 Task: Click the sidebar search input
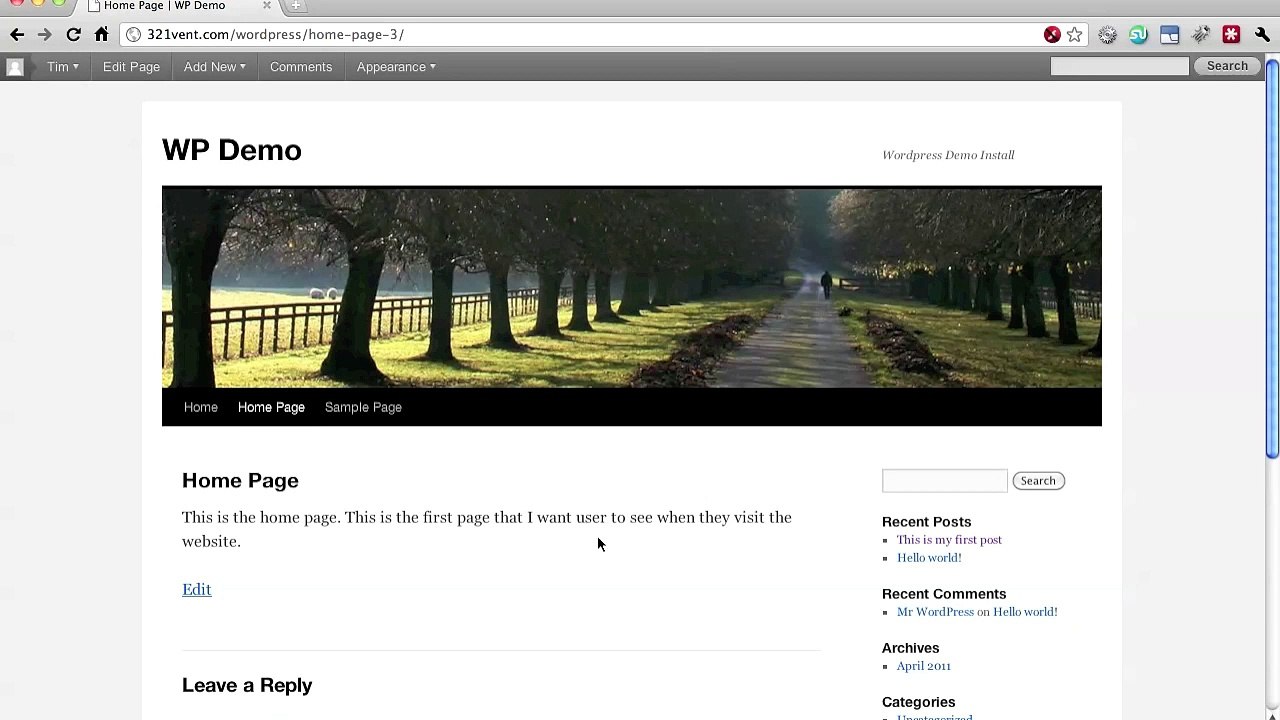click(x=944, y=481)
